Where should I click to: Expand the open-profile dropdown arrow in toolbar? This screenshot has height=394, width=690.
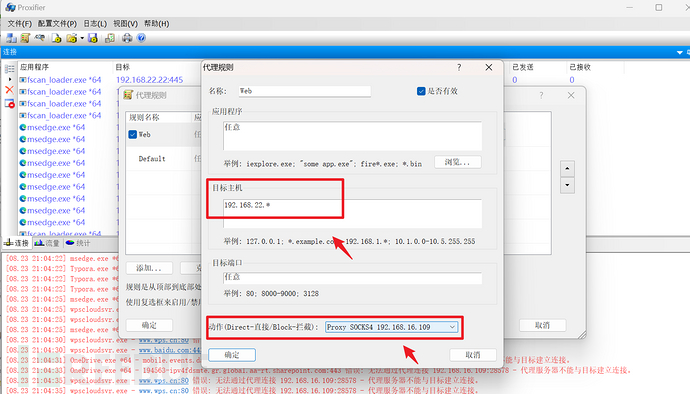pyautogui.click(x=82, y=38)
